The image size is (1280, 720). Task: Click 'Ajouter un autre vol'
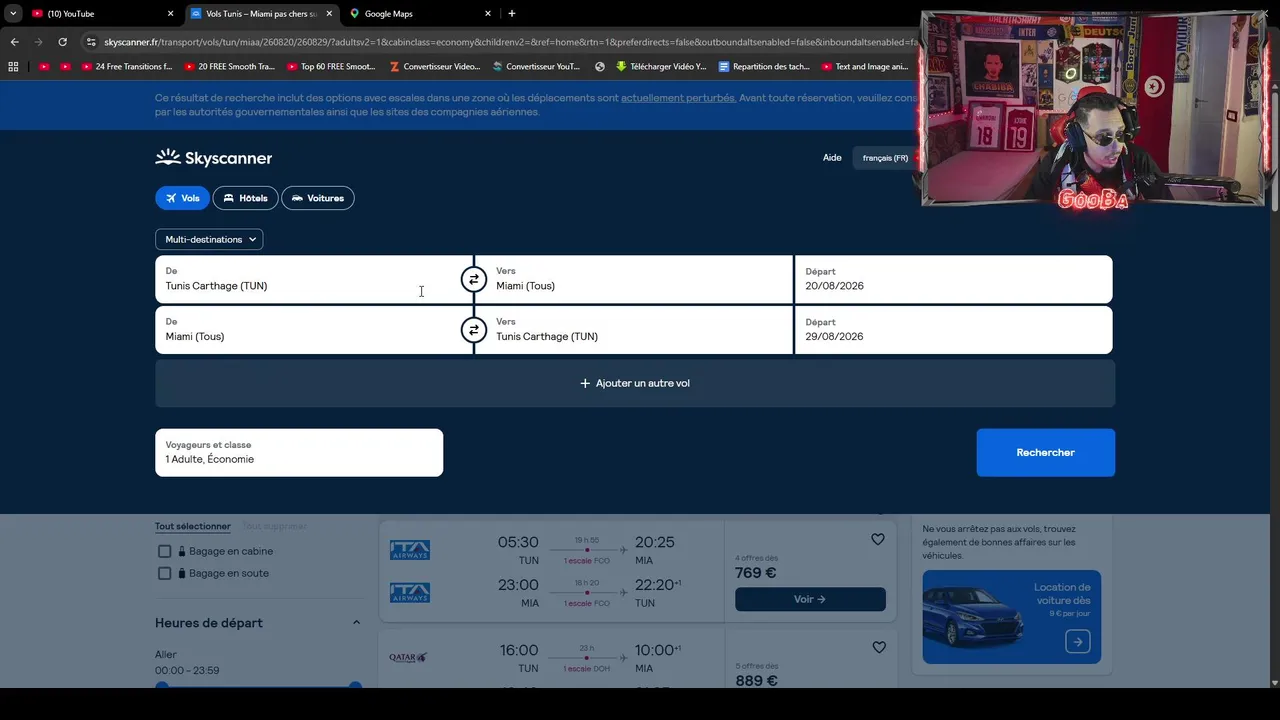tap(635, 383)
